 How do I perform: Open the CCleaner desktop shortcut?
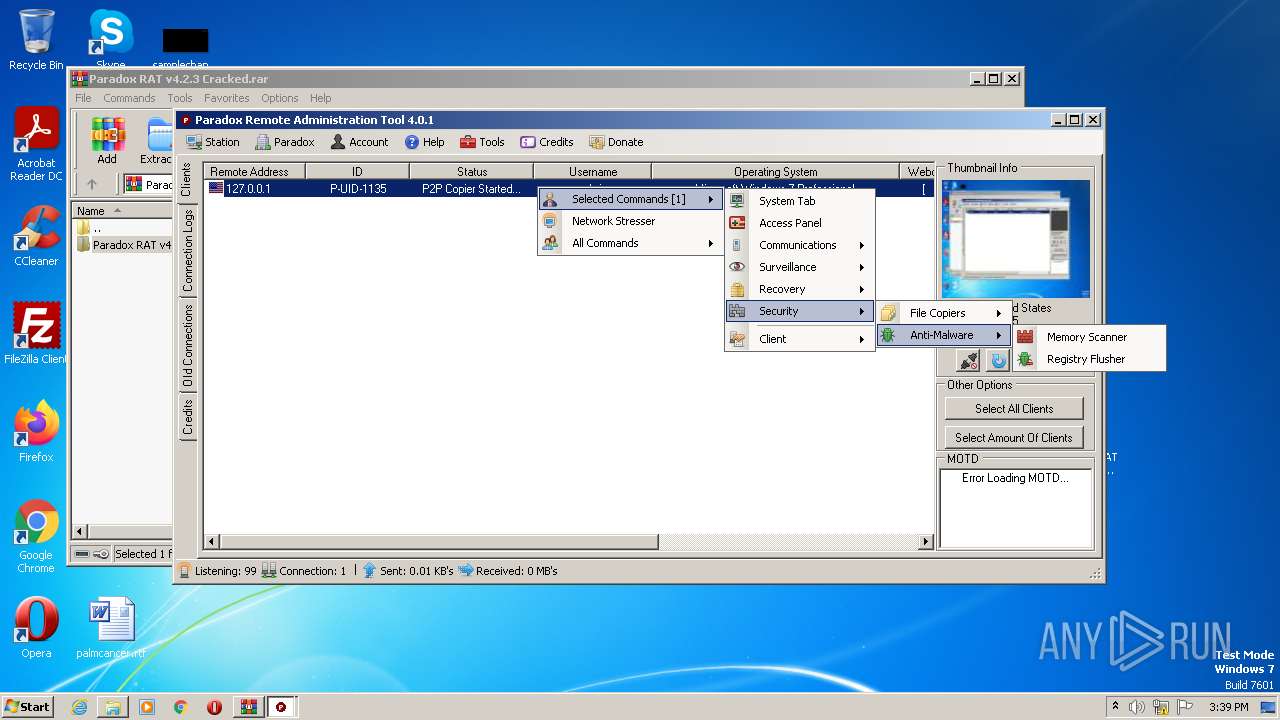[36, 236]
